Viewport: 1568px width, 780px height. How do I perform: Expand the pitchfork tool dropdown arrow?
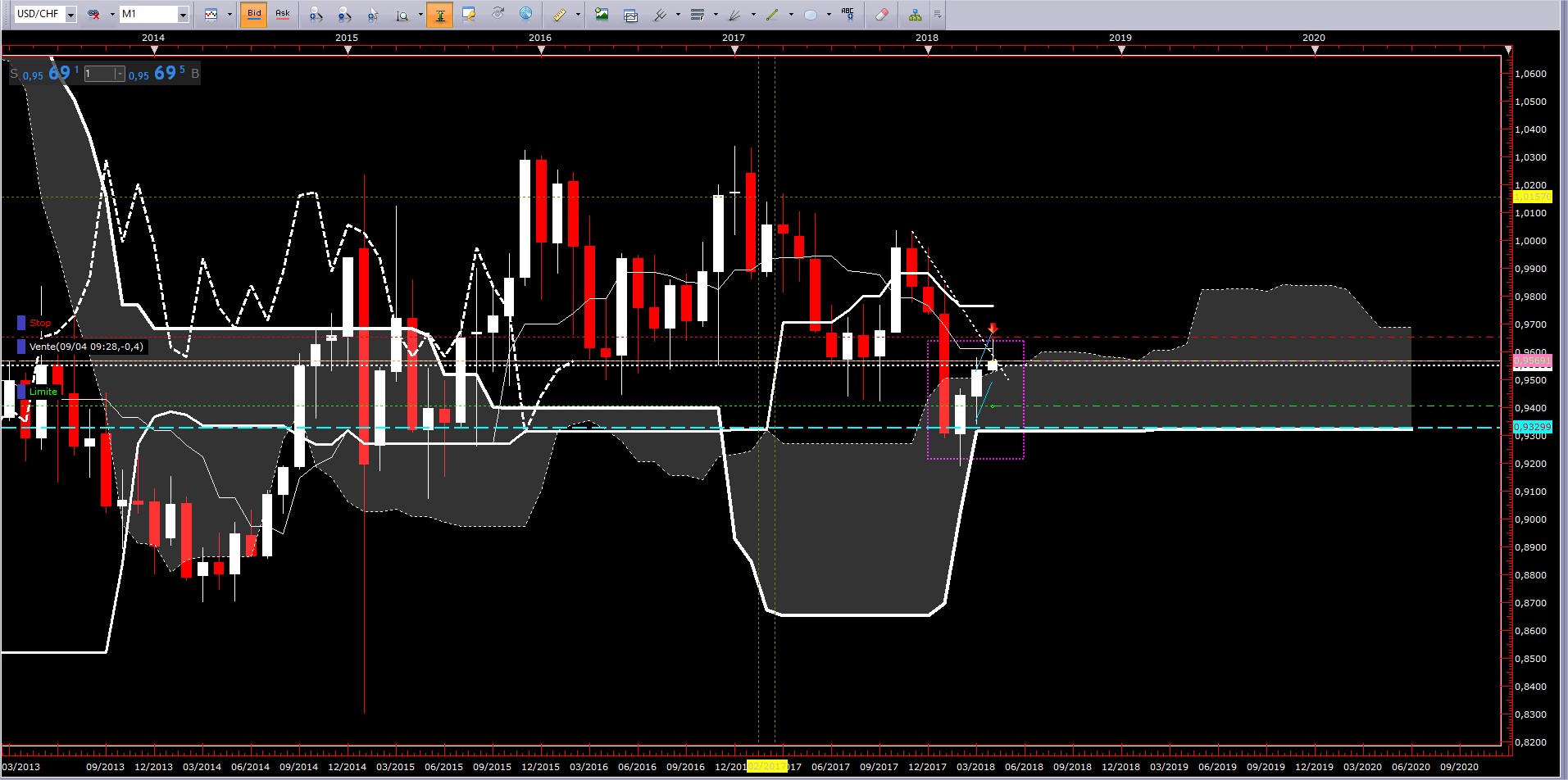tap(678, 14)
